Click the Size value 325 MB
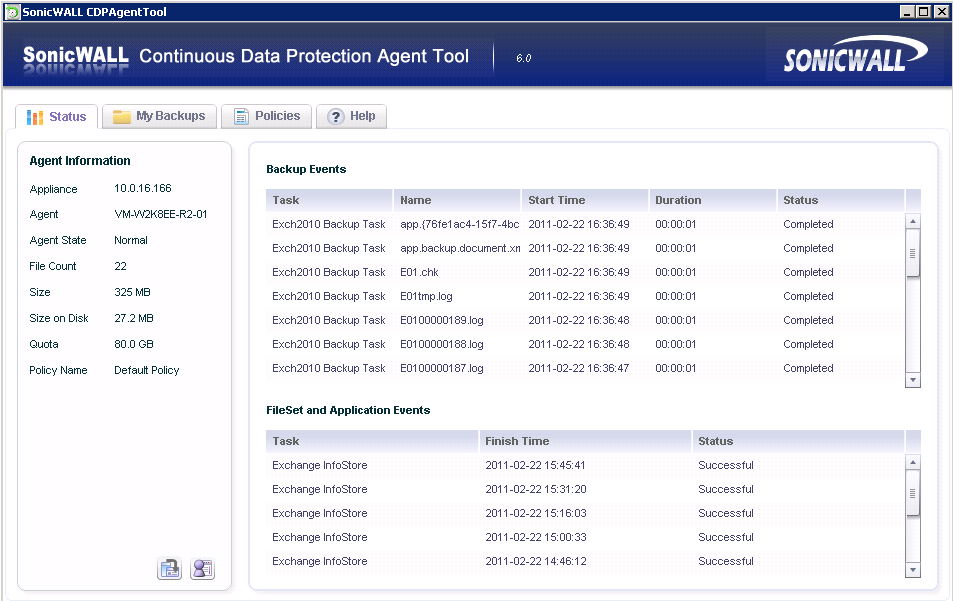 (132, 292)
